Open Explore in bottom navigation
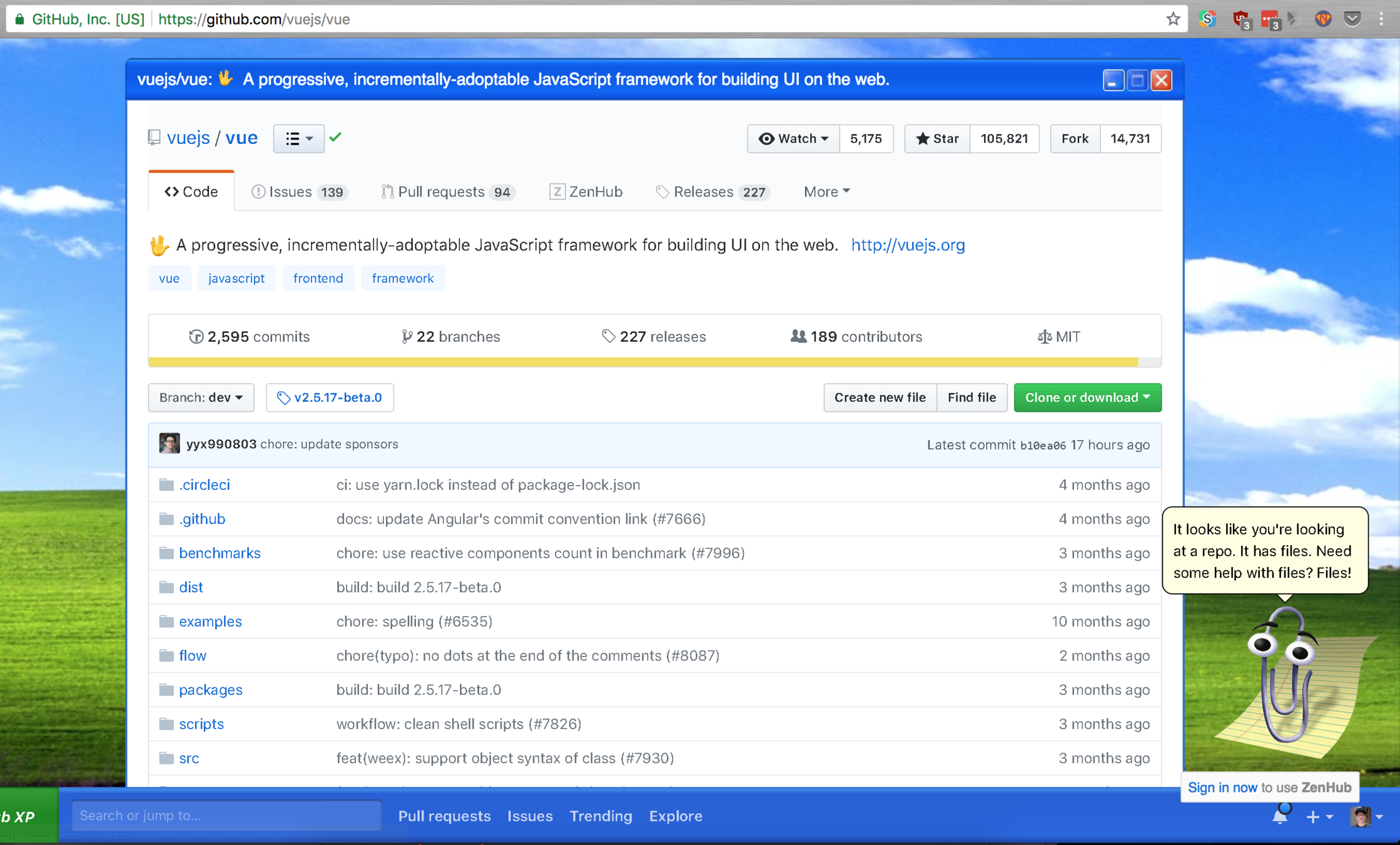The width and height of the screenshot is (1400, 845). click(676, 816)
